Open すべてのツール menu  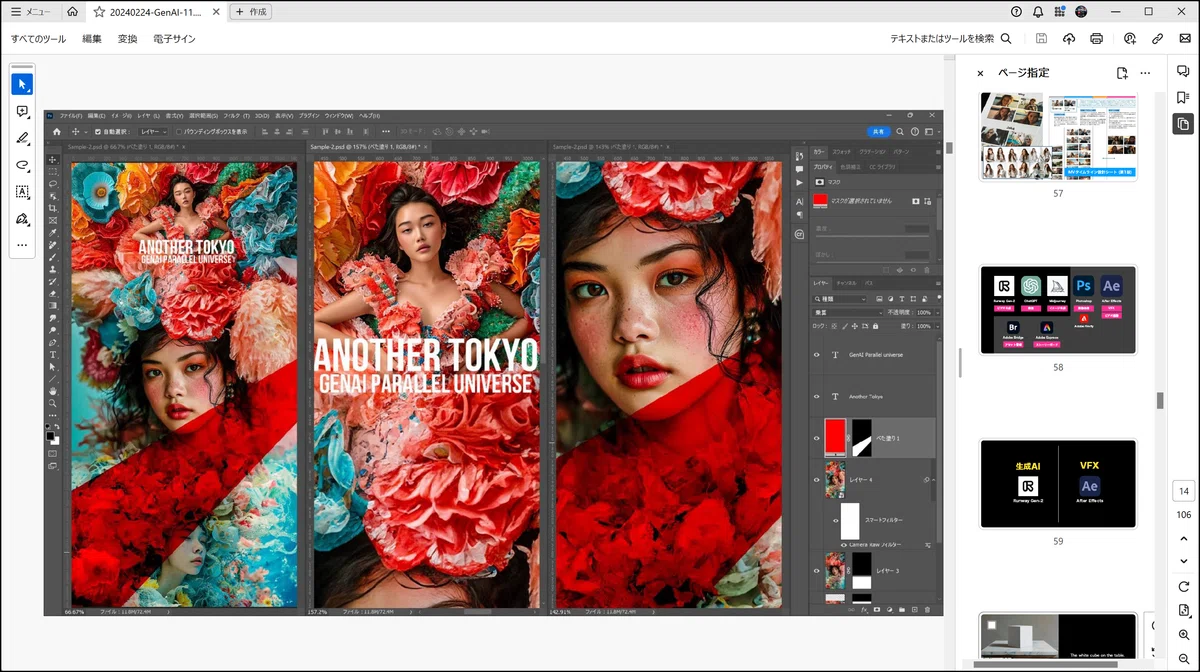coord(38,39)
